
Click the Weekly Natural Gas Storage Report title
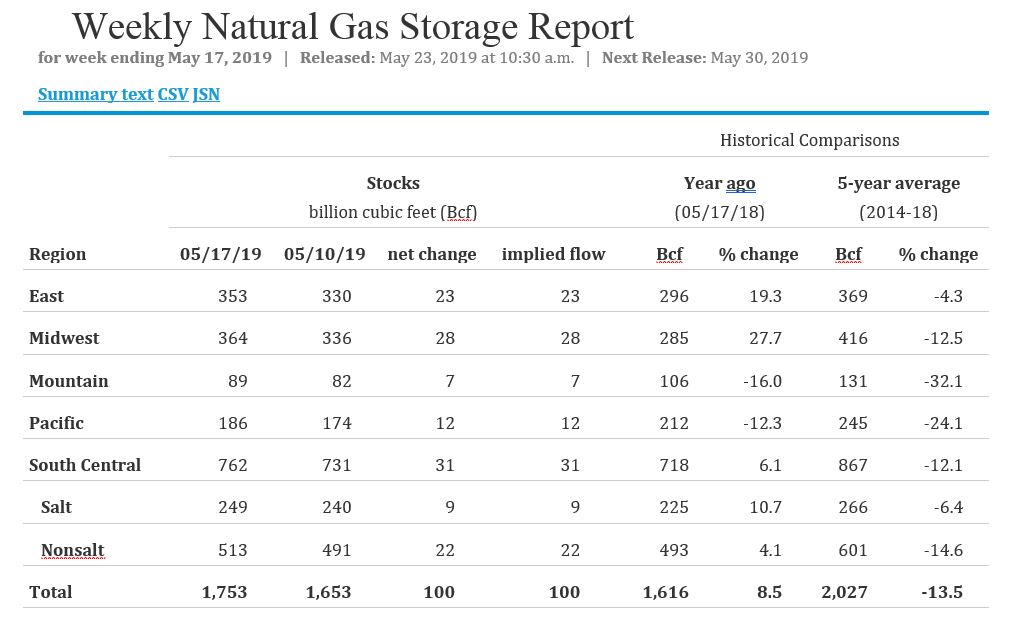point(353,27)
